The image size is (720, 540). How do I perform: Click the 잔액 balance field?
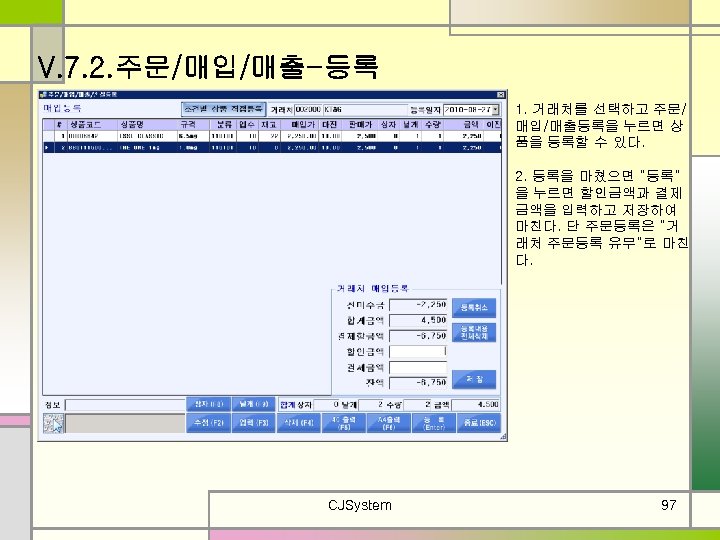pos(418,382)
